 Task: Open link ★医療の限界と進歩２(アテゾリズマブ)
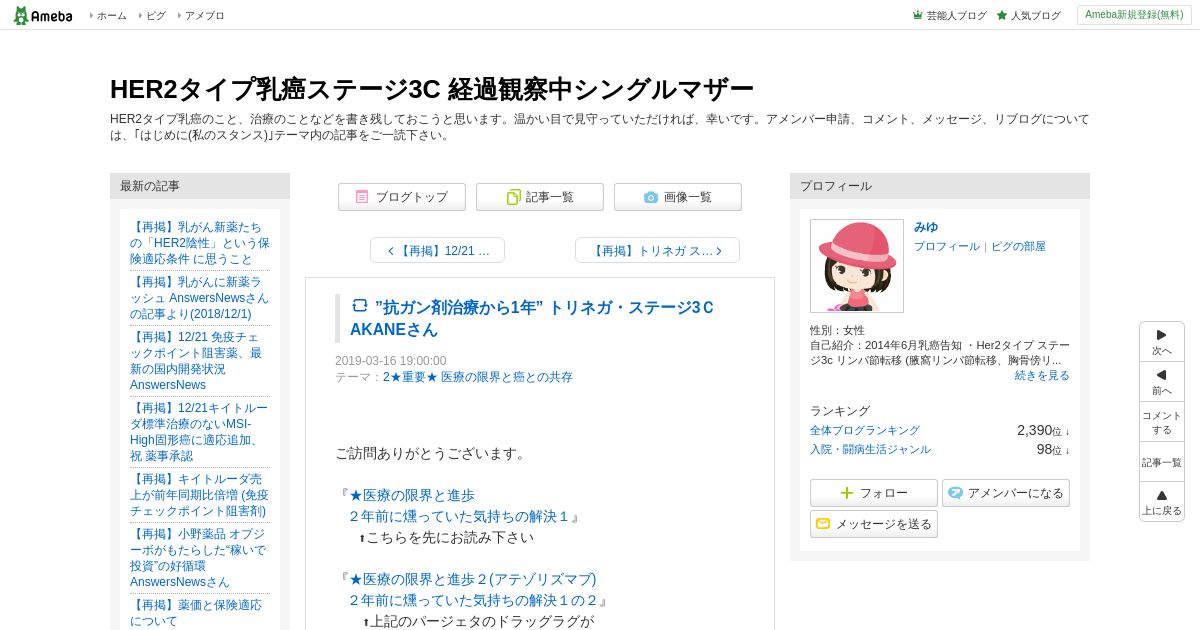click(x=472, y=590)
